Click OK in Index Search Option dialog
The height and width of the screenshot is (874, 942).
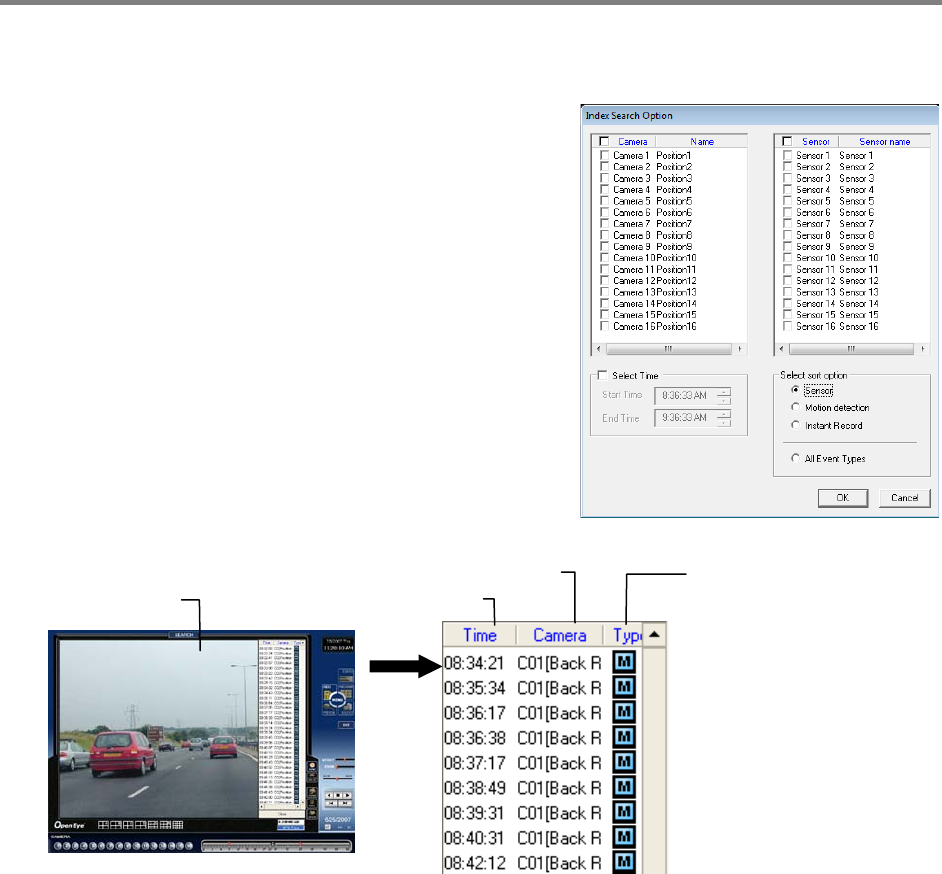tap(844, 497)
